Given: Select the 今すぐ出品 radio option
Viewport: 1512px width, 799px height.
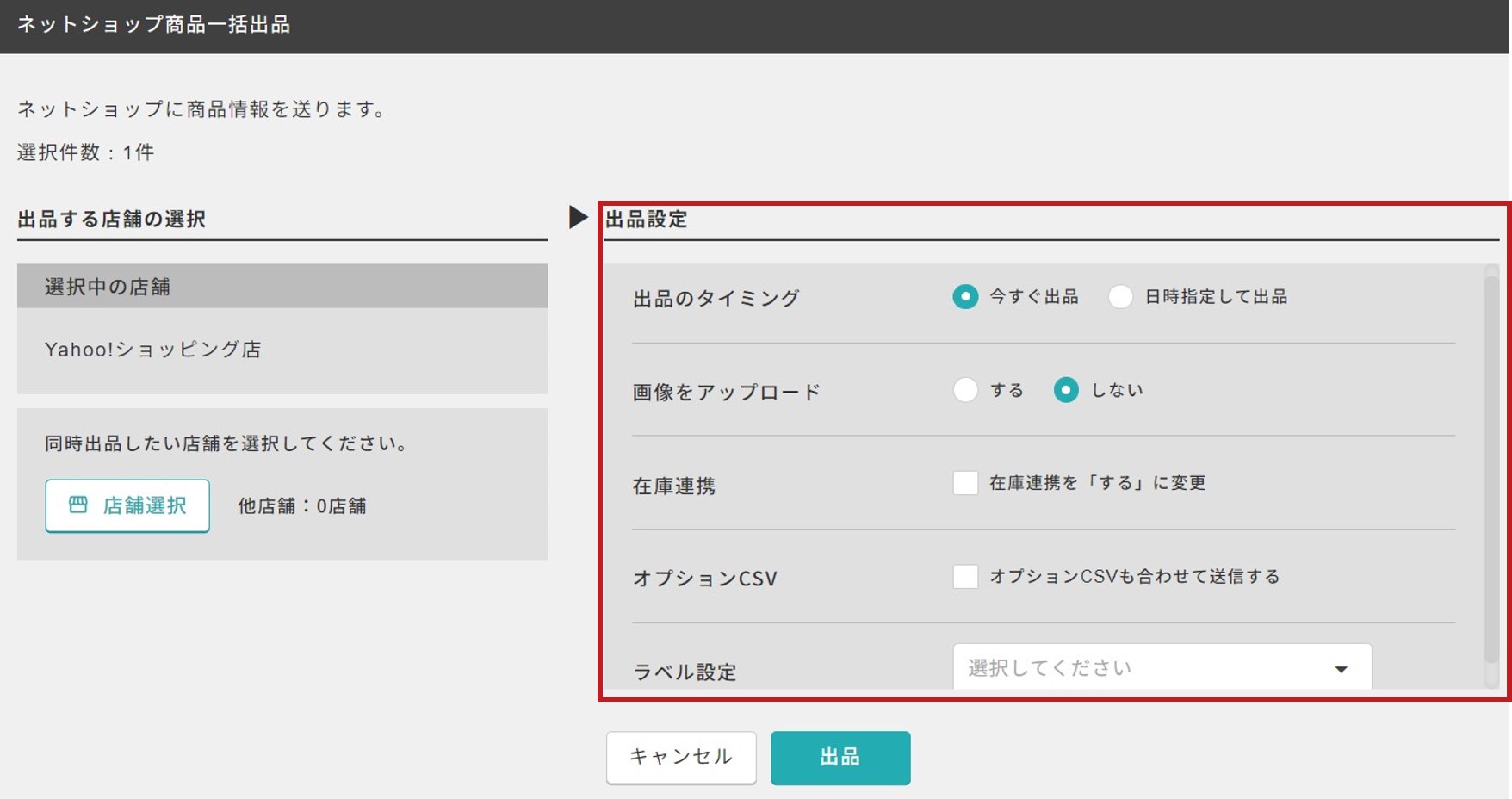Looking at the screenshot, I should pos(965,297).
